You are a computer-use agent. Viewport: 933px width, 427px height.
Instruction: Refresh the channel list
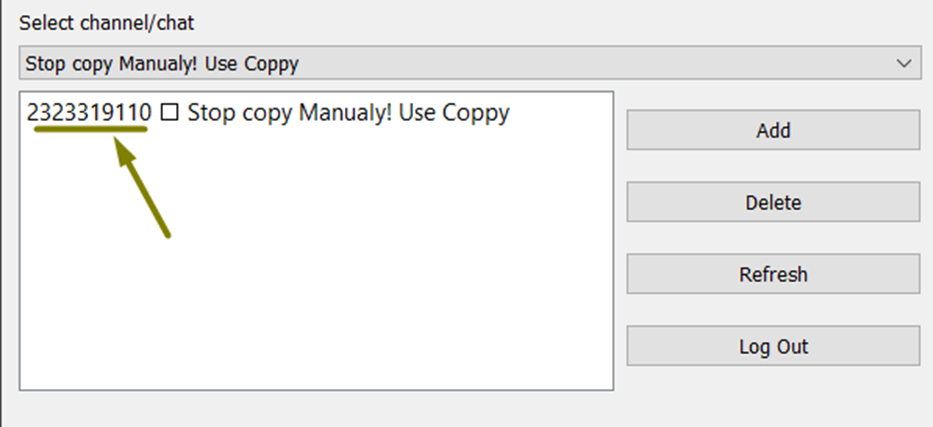[773, 274]
